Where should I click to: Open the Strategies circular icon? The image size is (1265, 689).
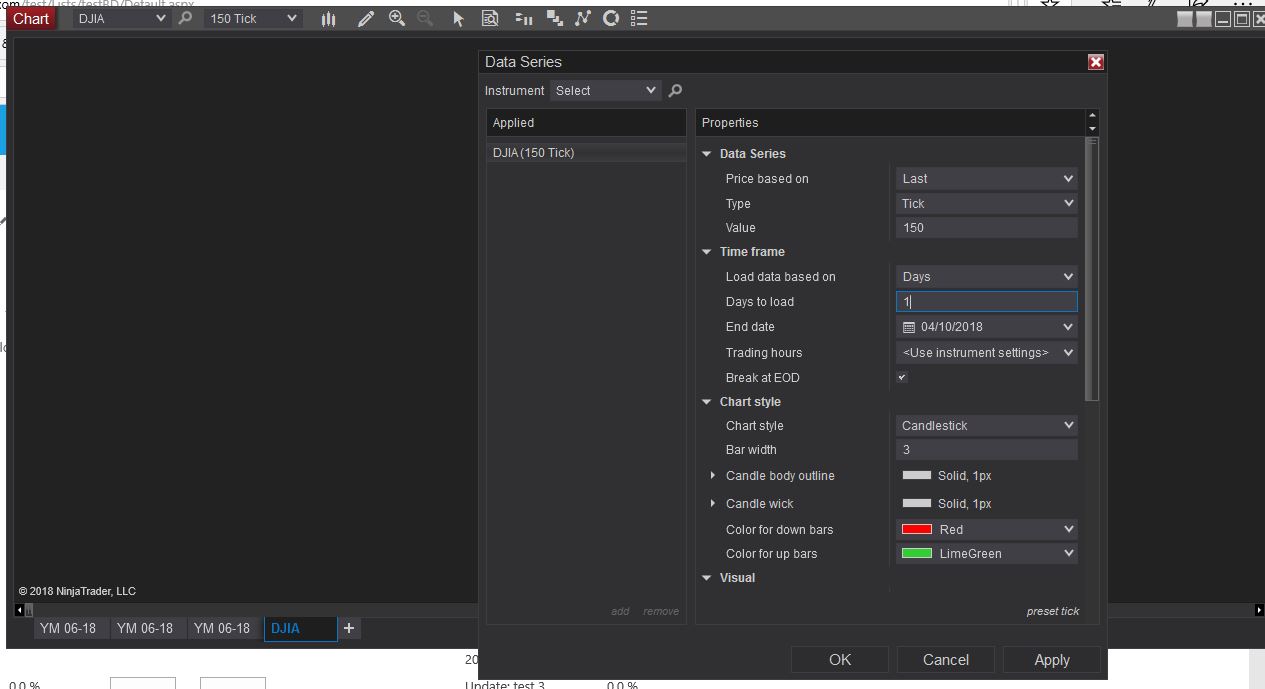[611, 18]
